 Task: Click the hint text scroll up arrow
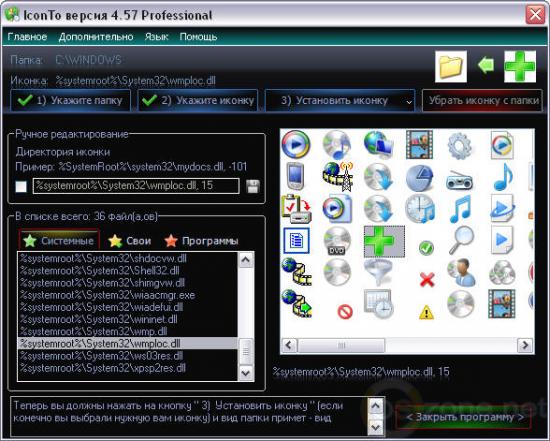pyautogui.click(x=376, y=406)
